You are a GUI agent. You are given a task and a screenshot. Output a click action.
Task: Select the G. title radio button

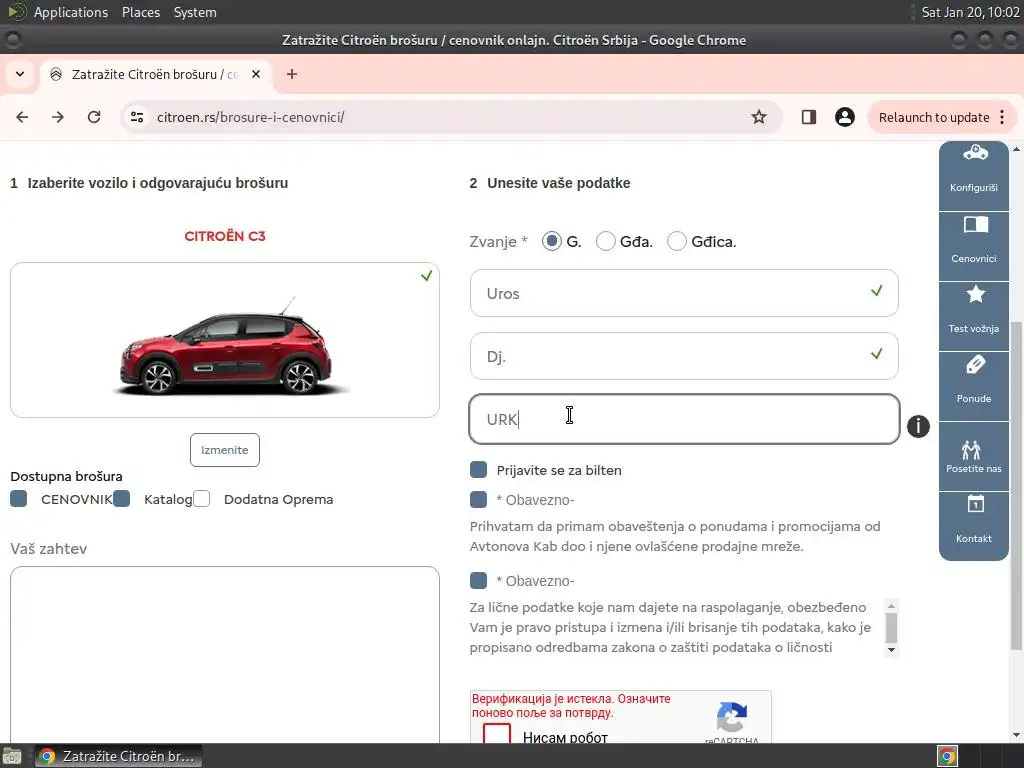point(552,241)
